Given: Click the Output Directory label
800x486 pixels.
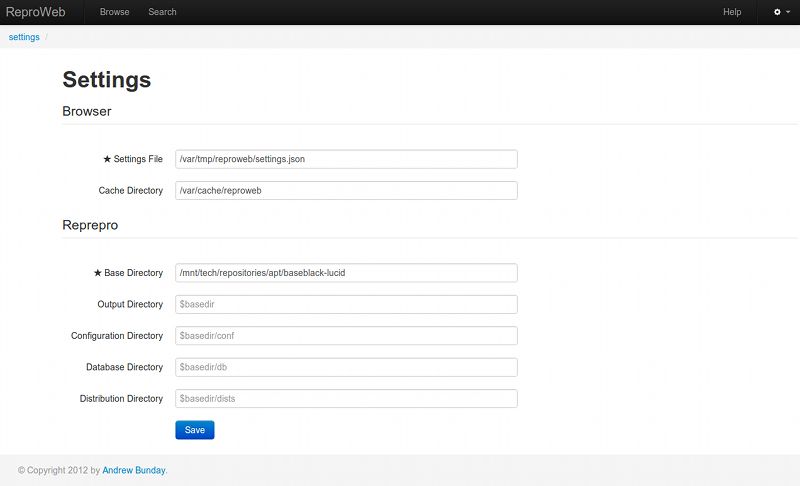Looking at the screenshot, I should [x=130, y=304].
